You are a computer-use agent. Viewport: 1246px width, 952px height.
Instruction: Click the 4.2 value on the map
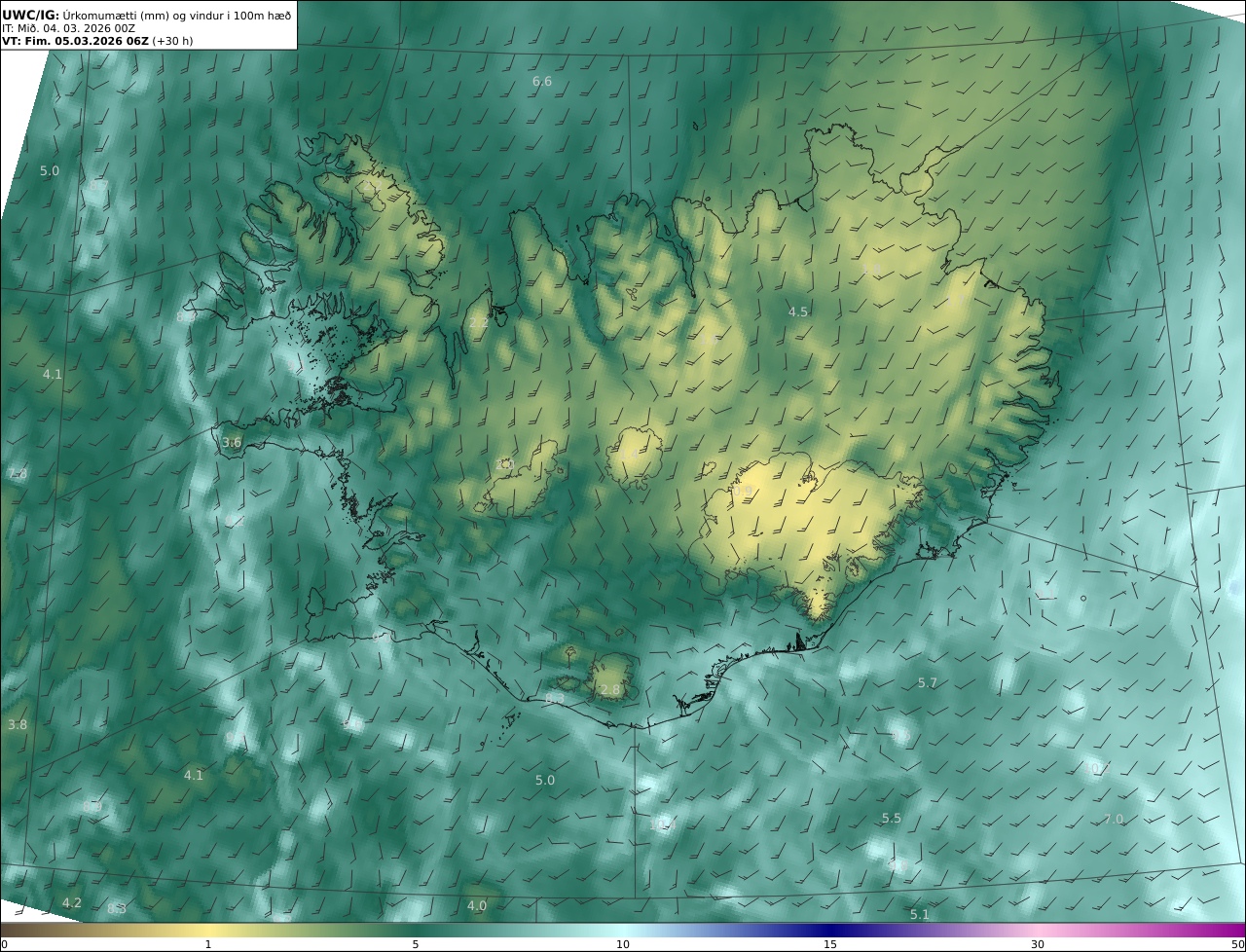pos(72,903)
